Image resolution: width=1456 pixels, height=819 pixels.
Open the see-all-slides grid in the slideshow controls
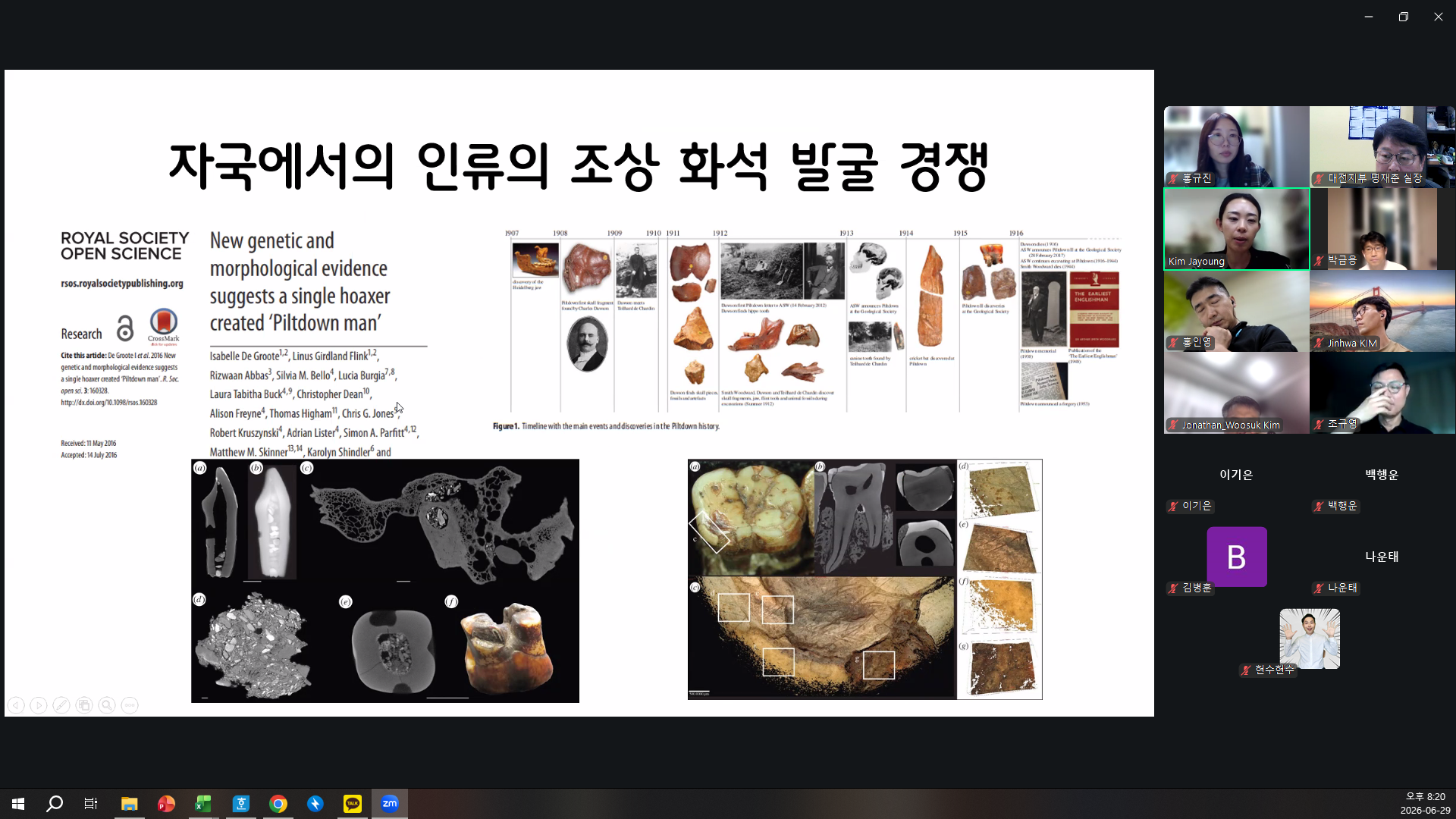(84, 705)
